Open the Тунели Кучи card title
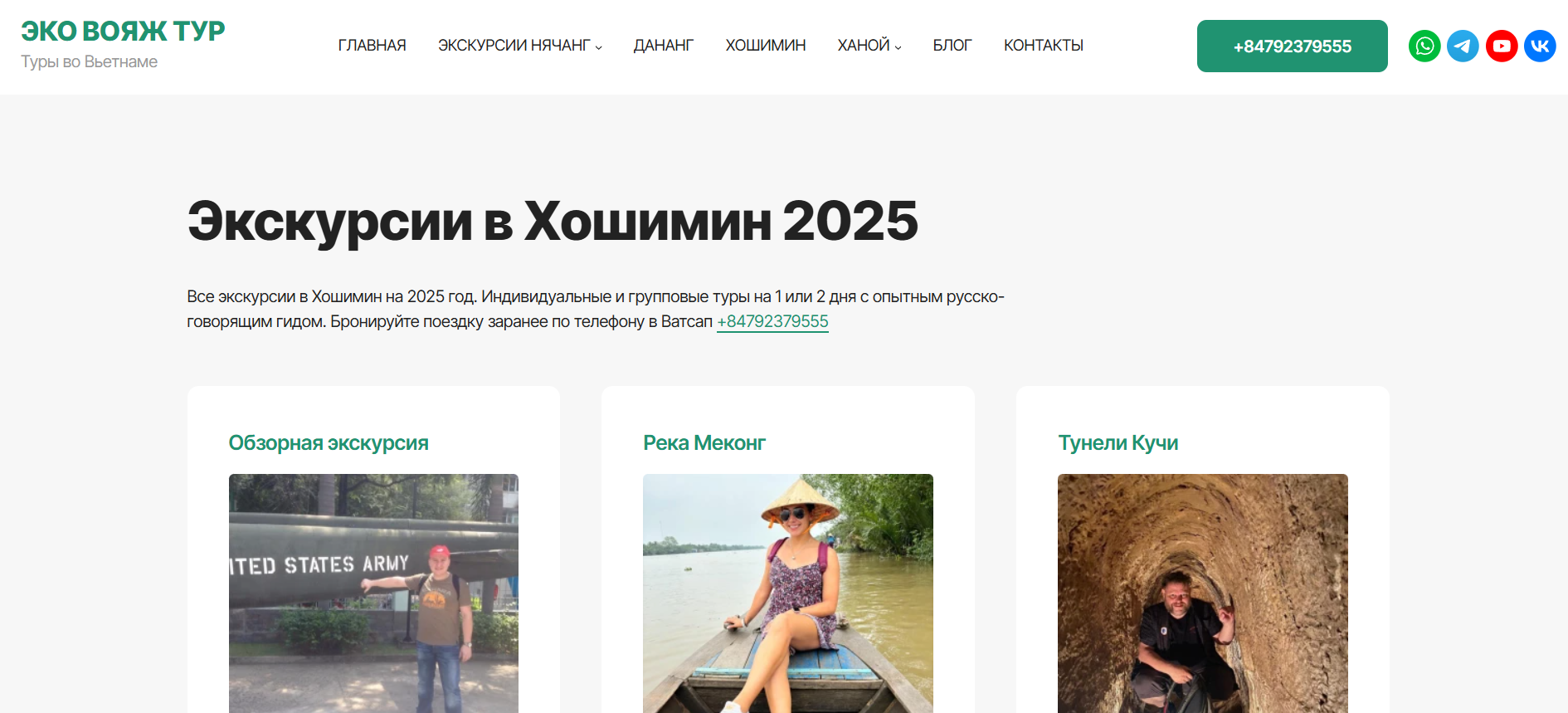Screen dimensions: 1568x713 point(1118,443)
